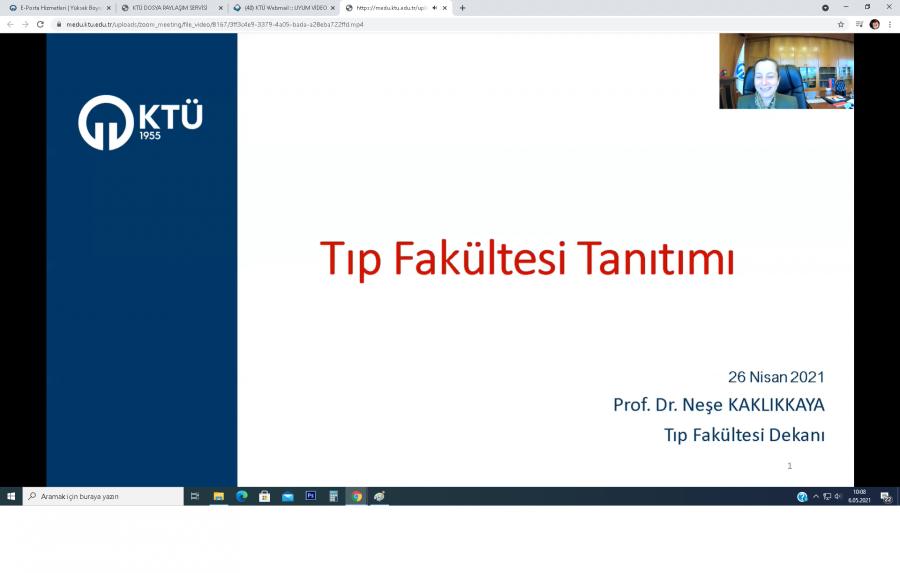Launch File Explorer from taskbar

pos(218,496)
